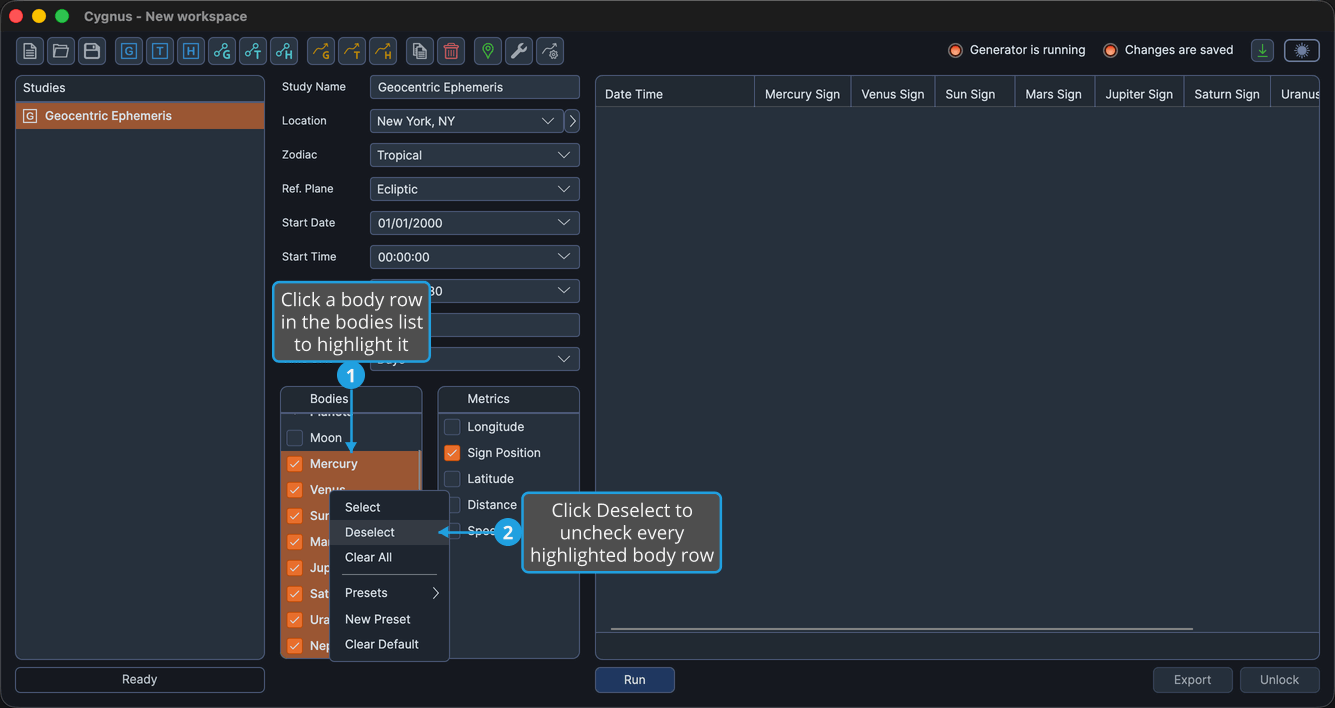Click the Date Time column header

coord(675,94)
